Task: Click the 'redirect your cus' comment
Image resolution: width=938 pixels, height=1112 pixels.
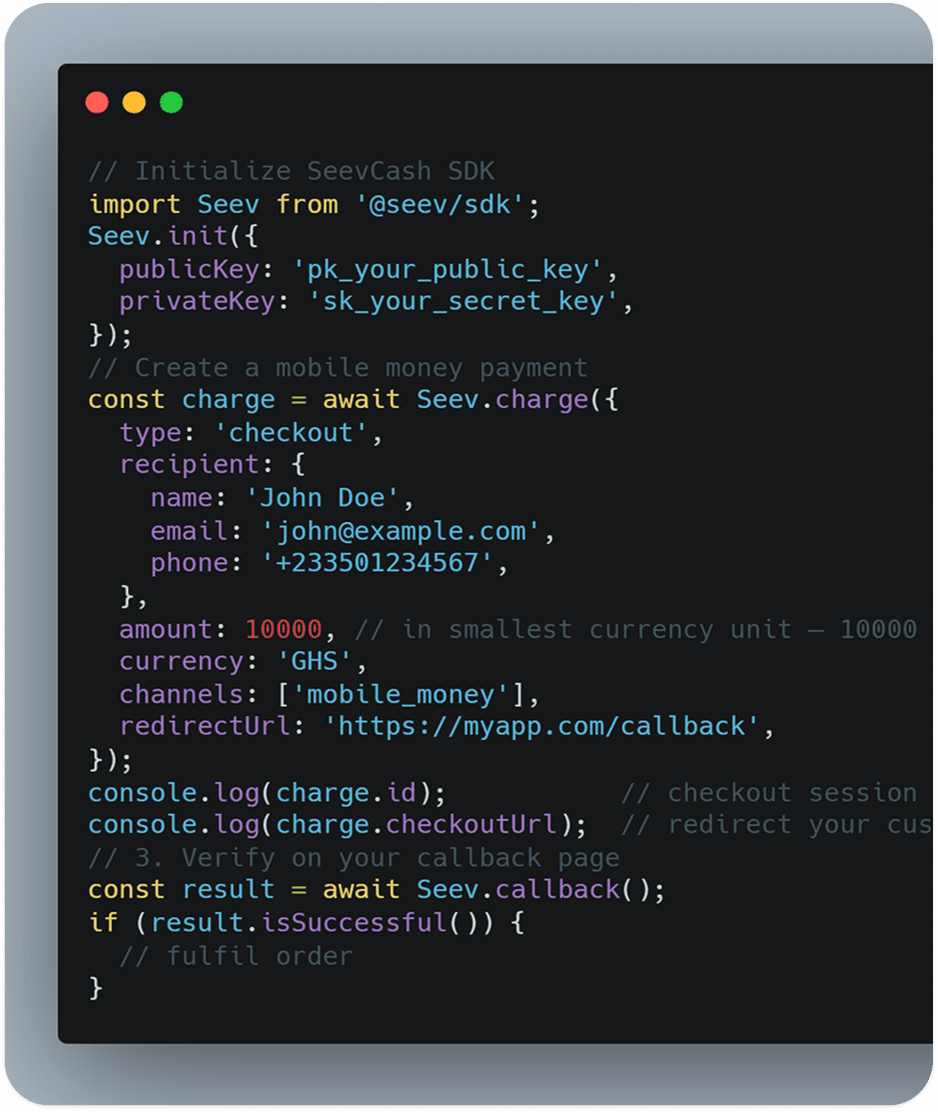Action: point(776,825)
